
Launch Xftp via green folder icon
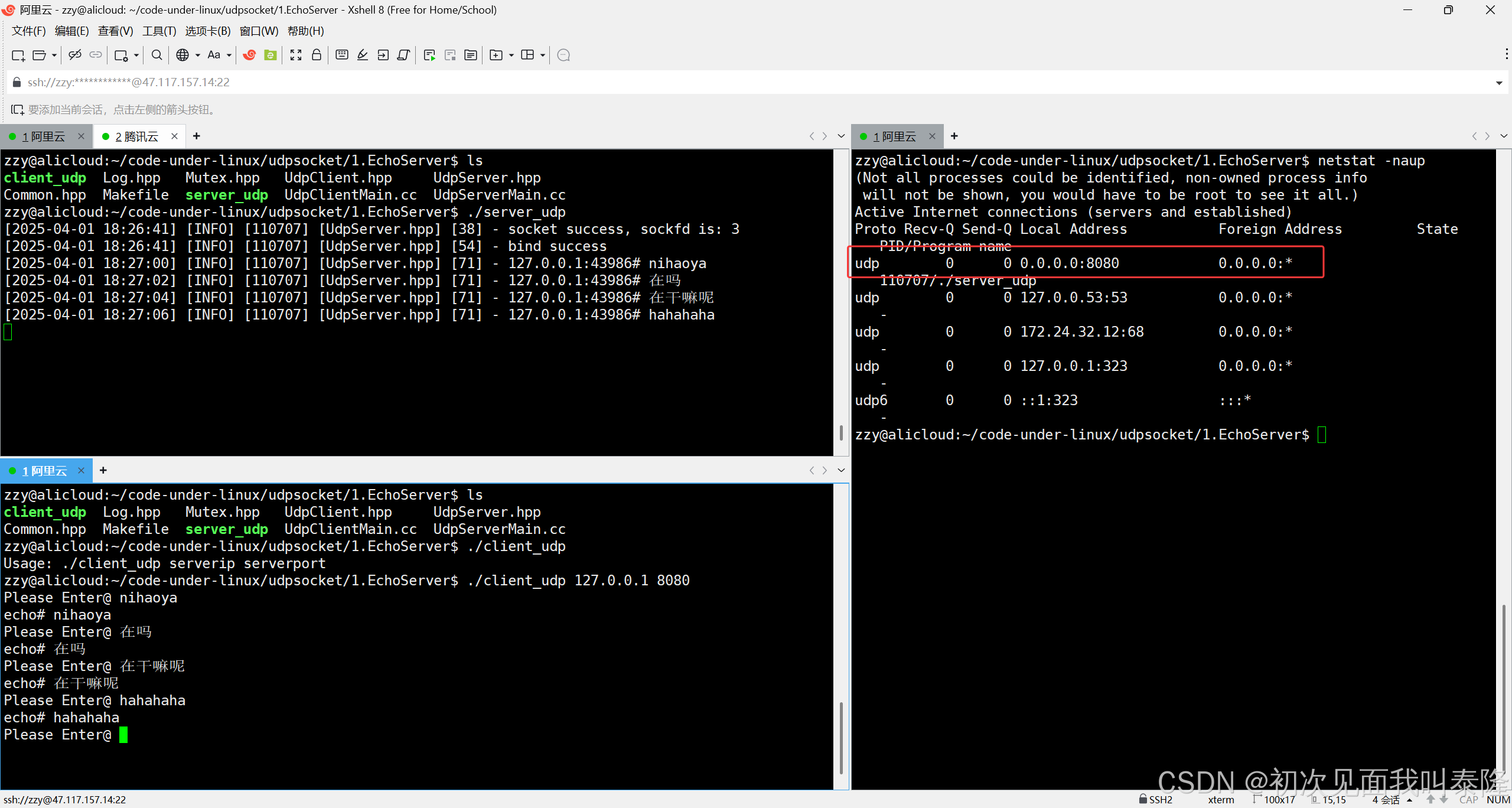point(271,55)
